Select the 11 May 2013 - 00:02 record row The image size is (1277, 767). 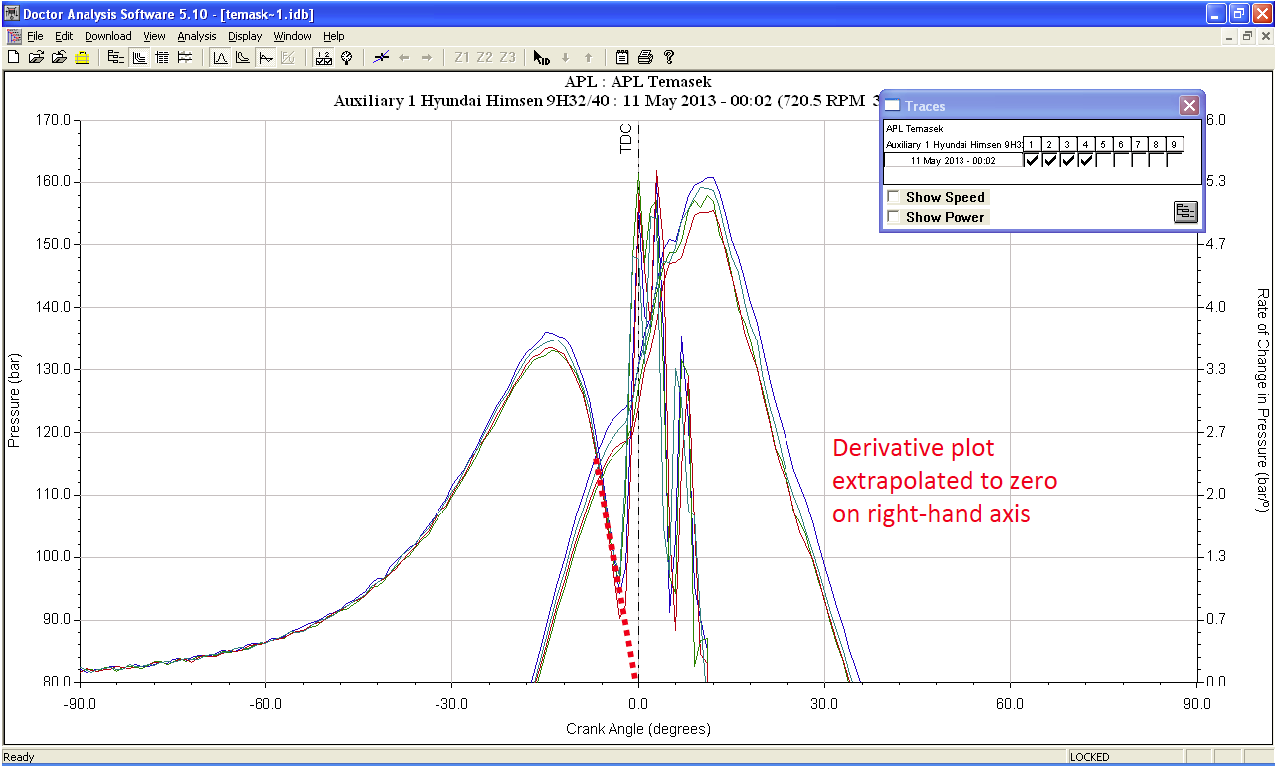coord(953,160)
